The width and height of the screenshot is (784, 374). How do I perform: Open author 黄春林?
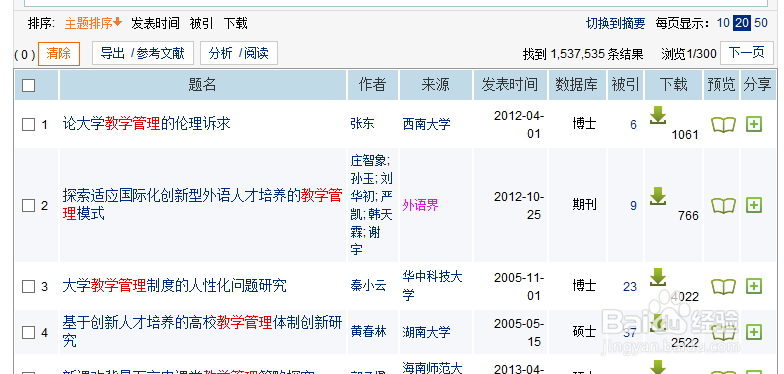[368, 332]
